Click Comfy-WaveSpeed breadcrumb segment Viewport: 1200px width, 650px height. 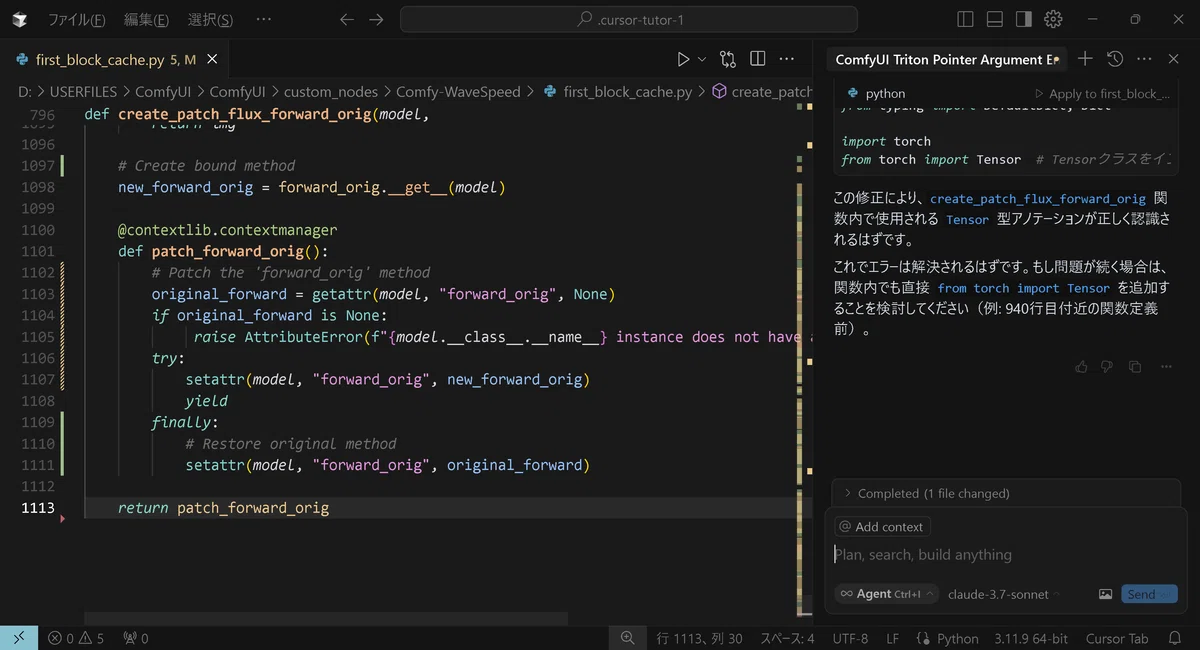coord(458,92)
